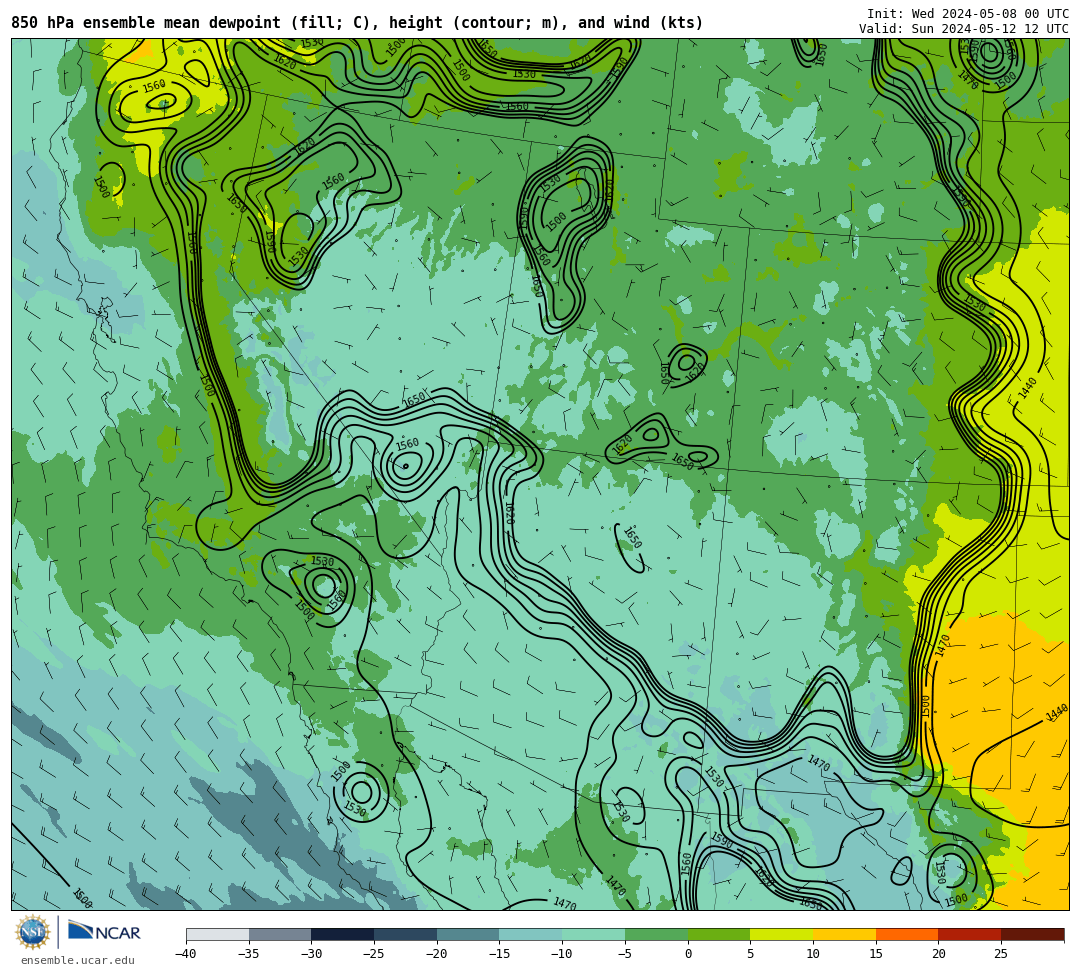Screen dimensions: 1080x973
Task: Click the plot title '850 hPa ensemble mean dewpoint'
Action: coord(146,23)
